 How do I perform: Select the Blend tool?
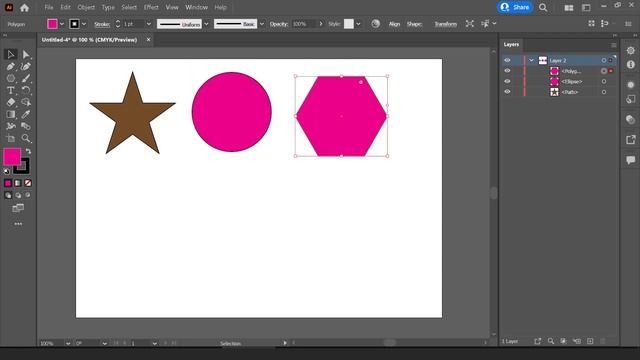pos(26,126)
